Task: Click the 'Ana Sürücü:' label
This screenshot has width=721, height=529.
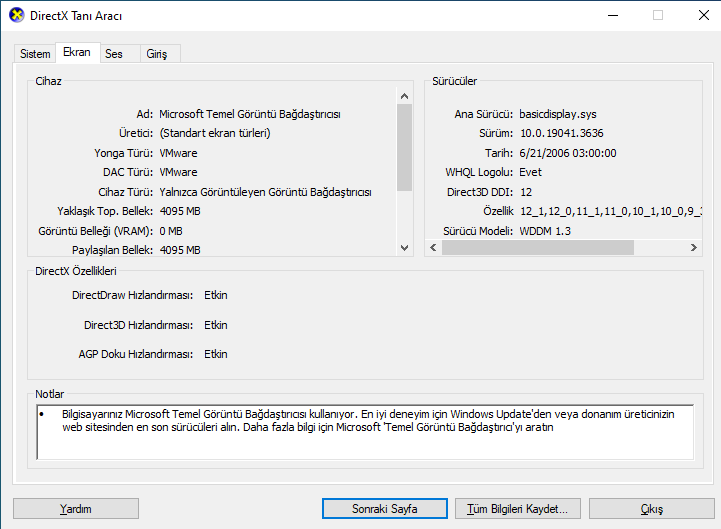Action: (x=484, y=114)
